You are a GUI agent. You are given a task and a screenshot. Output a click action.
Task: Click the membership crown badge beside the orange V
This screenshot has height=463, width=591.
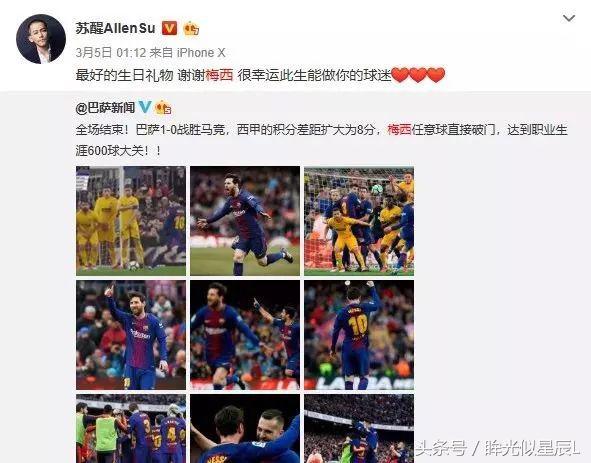(191, 29)
